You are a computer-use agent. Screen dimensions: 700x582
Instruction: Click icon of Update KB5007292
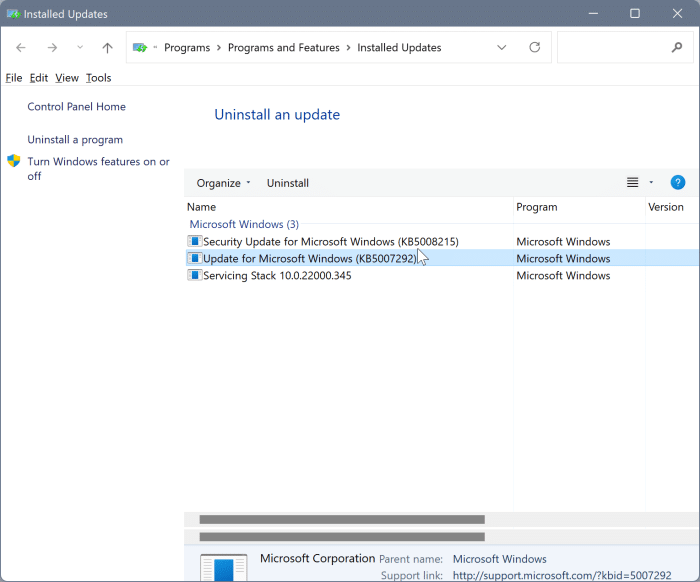(x=194, y=258)
